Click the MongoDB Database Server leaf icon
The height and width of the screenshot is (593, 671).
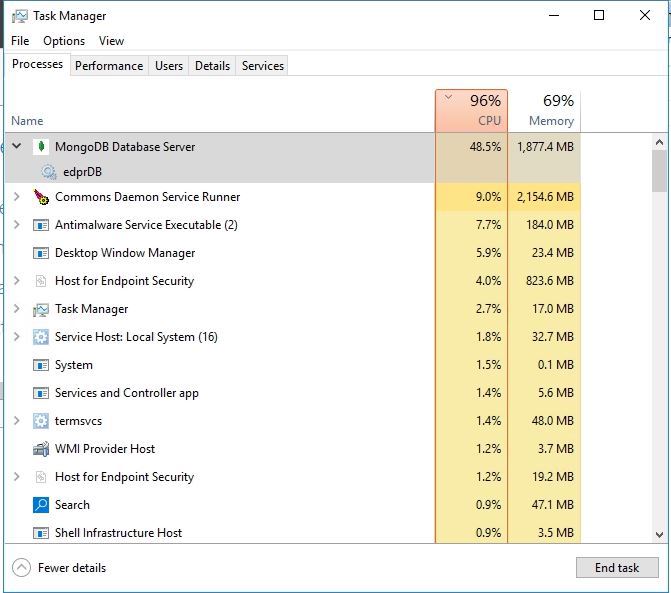[x=41, y=147]
